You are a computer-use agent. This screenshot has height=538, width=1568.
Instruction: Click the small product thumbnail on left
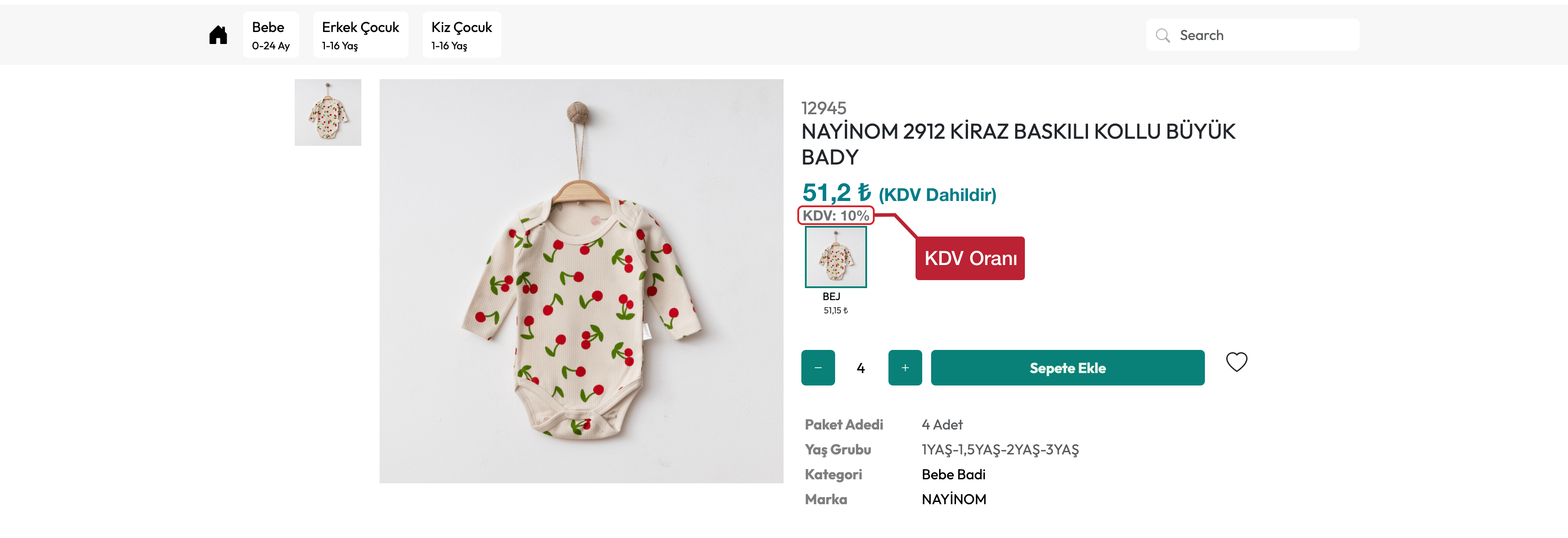[x=328, y=113]
